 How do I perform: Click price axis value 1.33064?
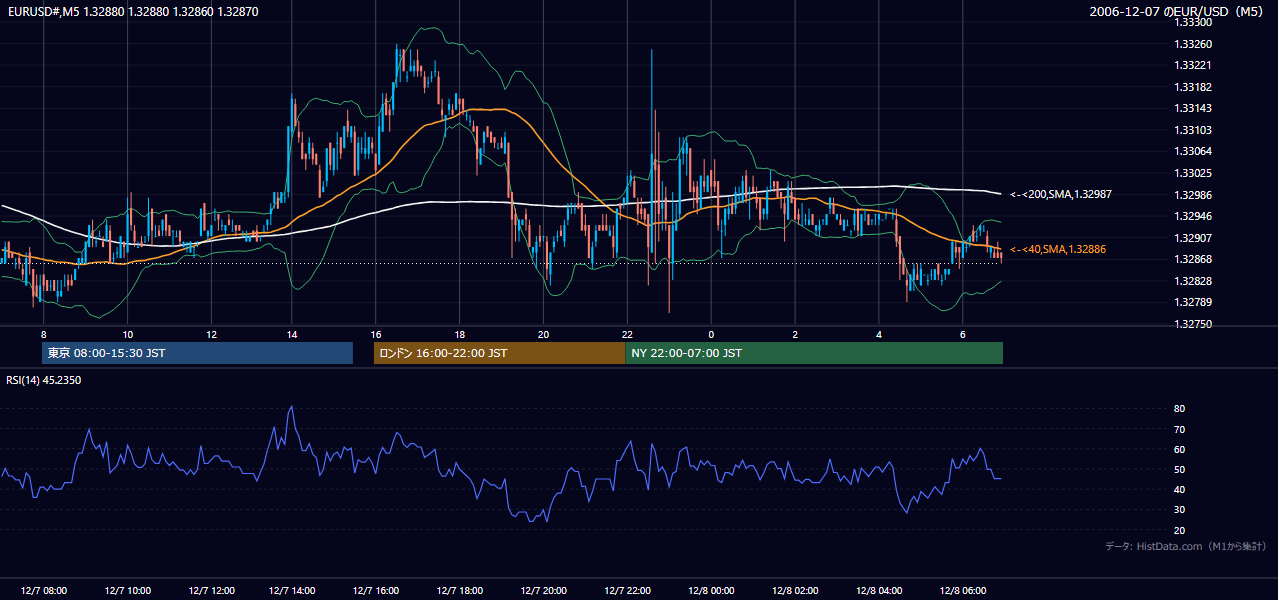[x=1194, y=152]
